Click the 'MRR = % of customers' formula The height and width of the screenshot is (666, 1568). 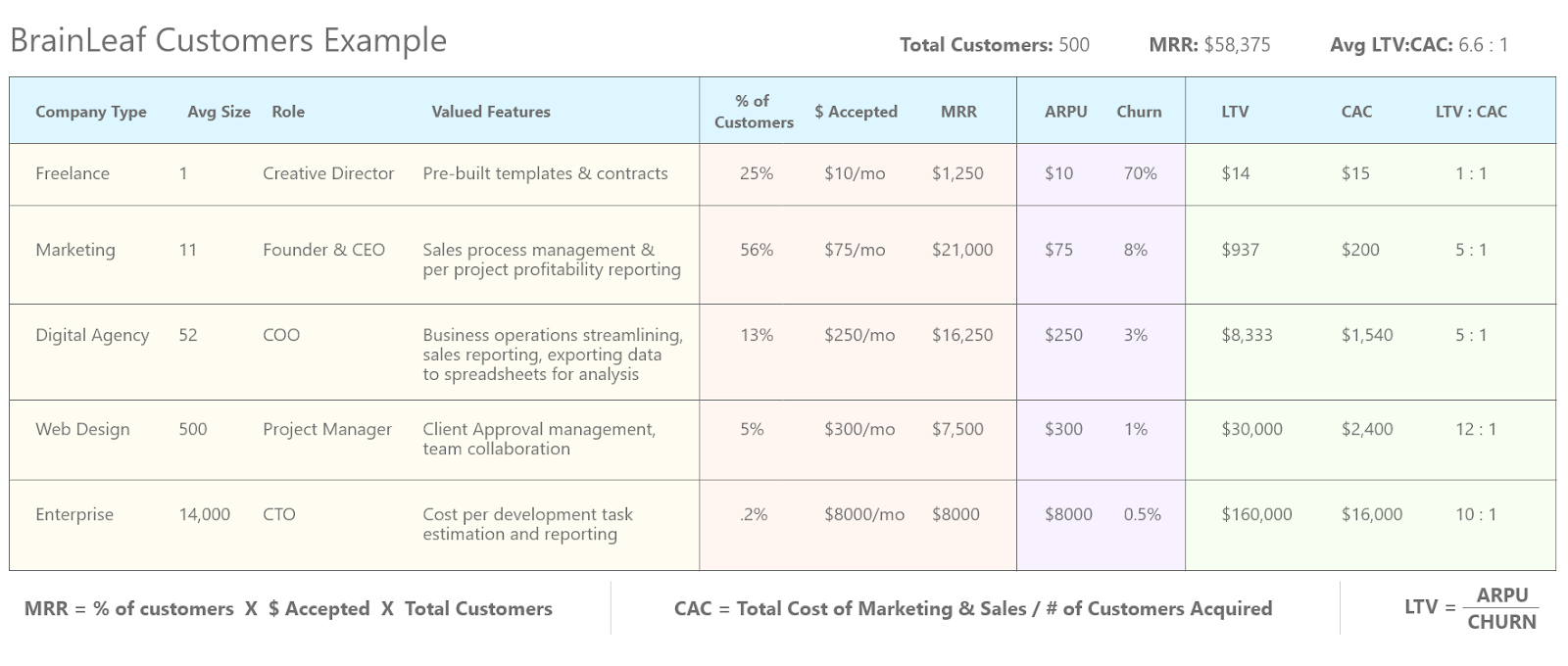click(288, 608)
